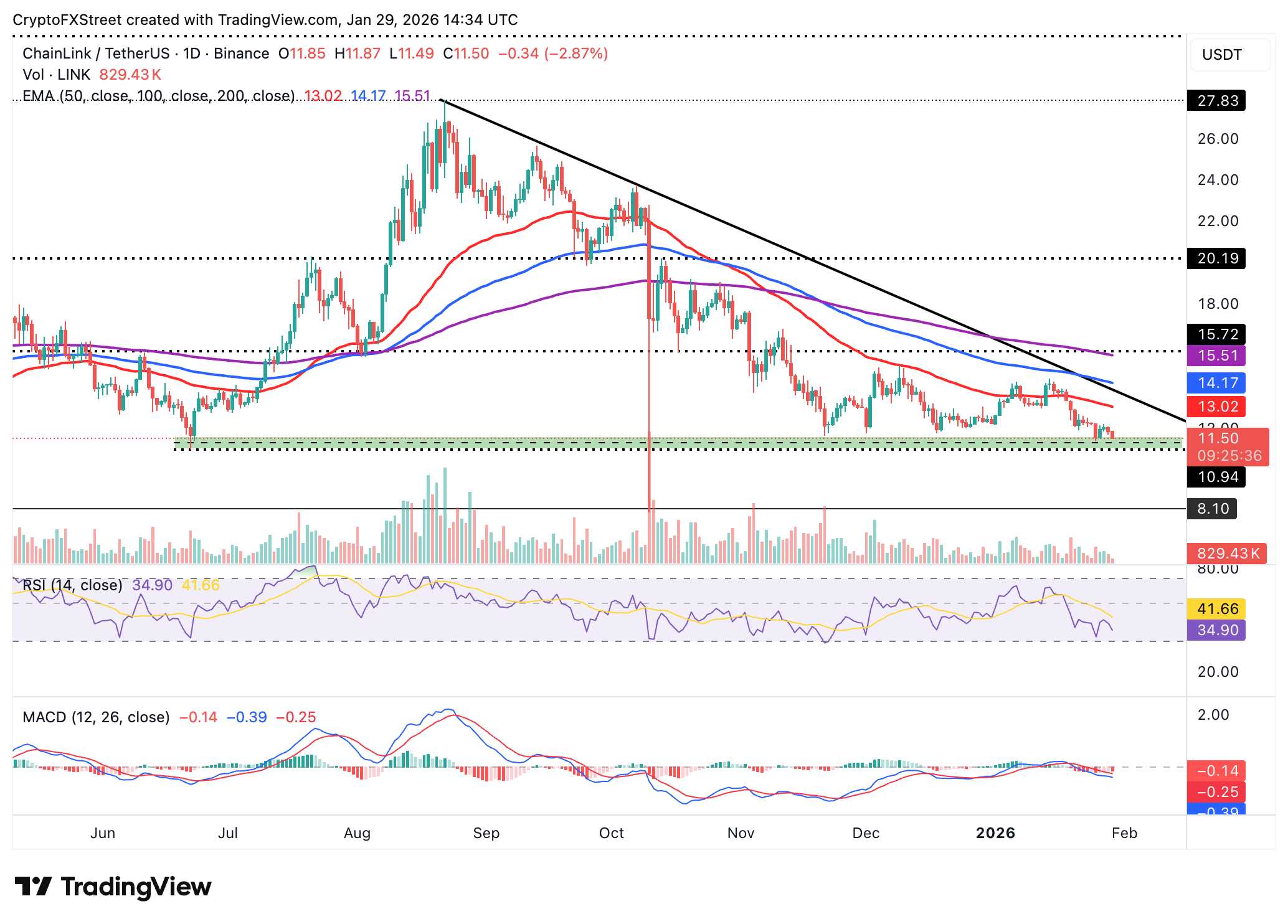Click the 27.83 black price label
Viewport: 1288px width, 924px height.
pos(1216,101)
